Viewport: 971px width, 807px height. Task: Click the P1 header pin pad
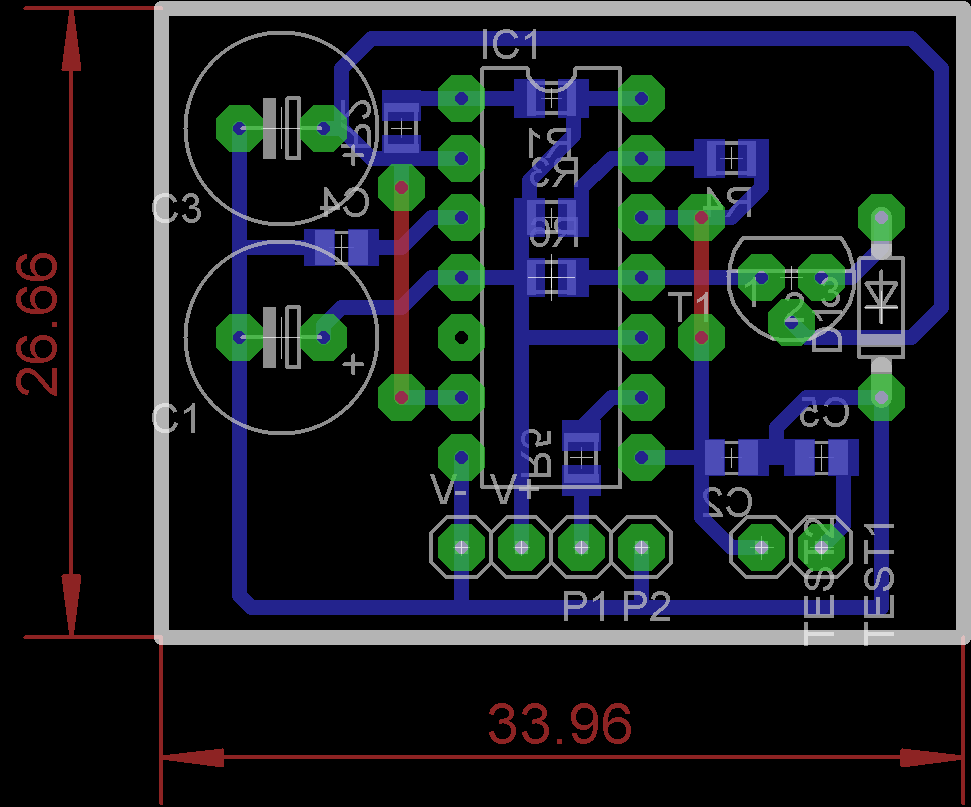pos(581,547)
